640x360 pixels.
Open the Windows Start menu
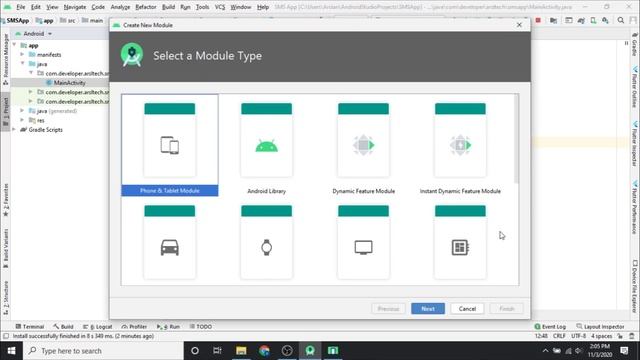click(x=11, y=351)
